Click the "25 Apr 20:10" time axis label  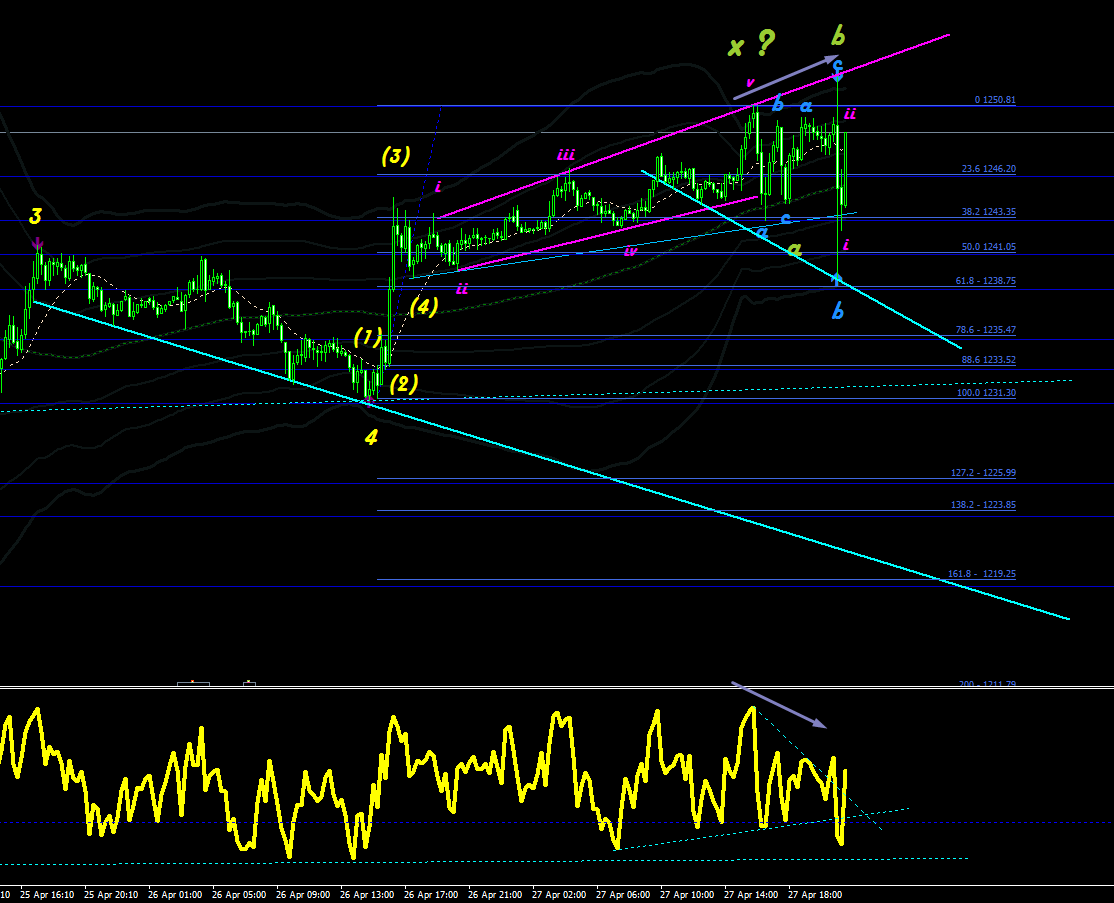(x=111, y=894)
